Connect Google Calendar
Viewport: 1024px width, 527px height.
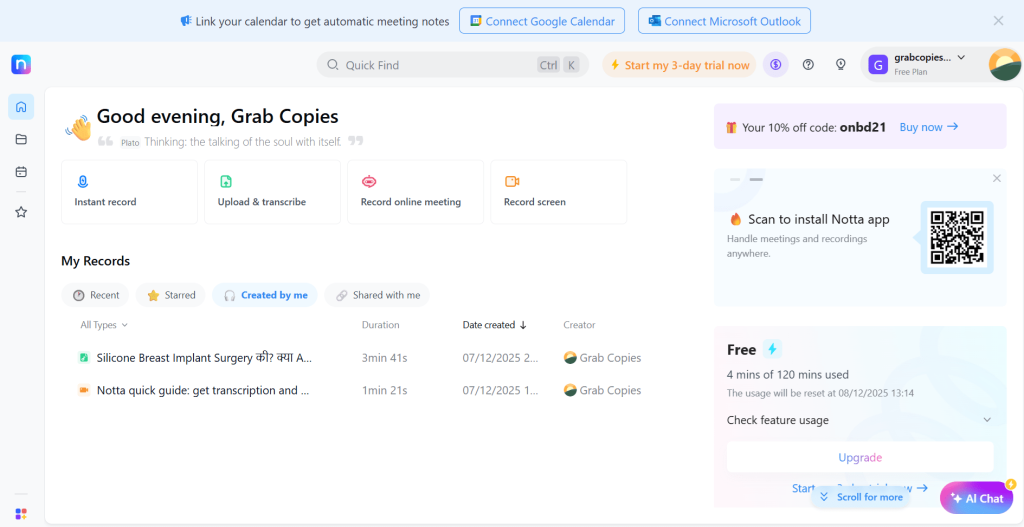click(x=542, y=21)
